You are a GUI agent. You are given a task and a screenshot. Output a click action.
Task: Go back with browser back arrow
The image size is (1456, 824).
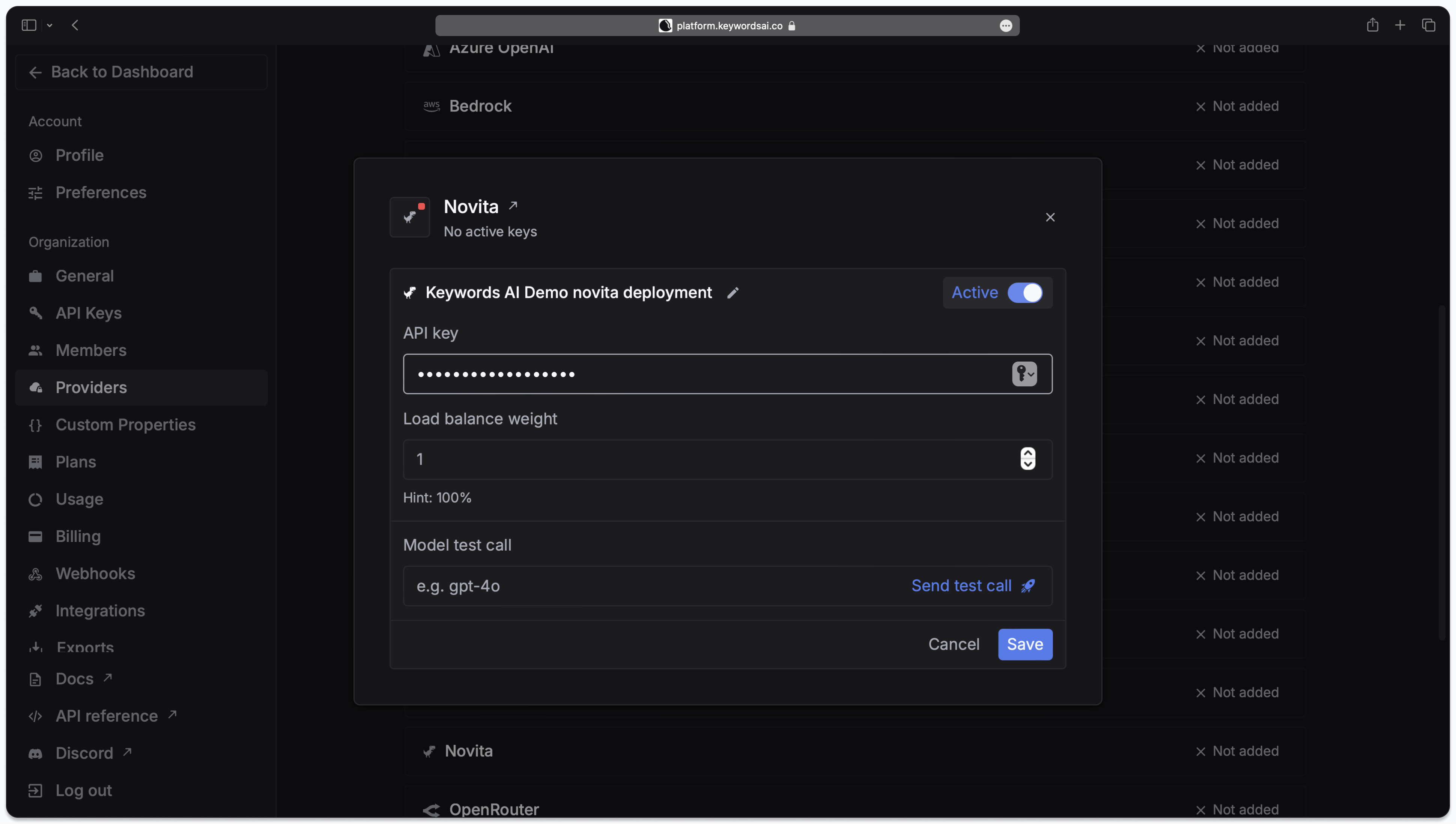point(75,26)
